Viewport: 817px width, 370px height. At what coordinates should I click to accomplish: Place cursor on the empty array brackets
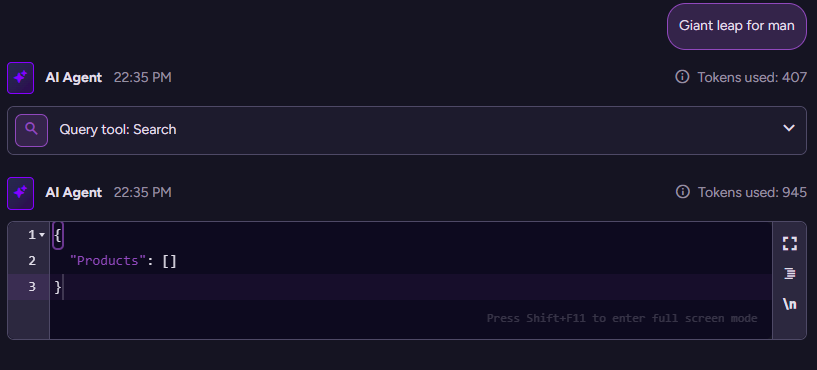tap(169, 261)
